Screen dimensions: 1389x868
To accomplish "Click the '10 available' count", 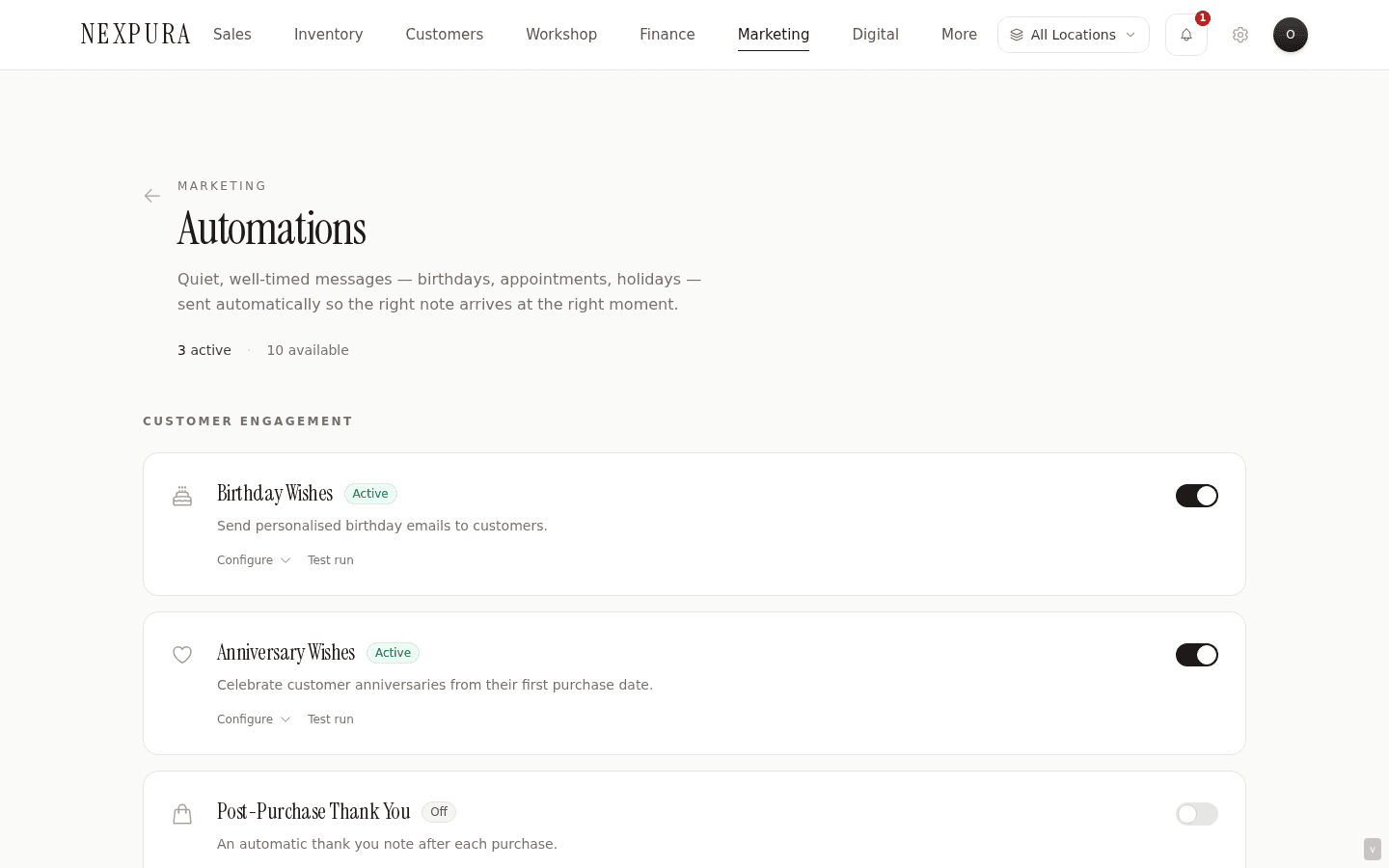I will (308, 350).
